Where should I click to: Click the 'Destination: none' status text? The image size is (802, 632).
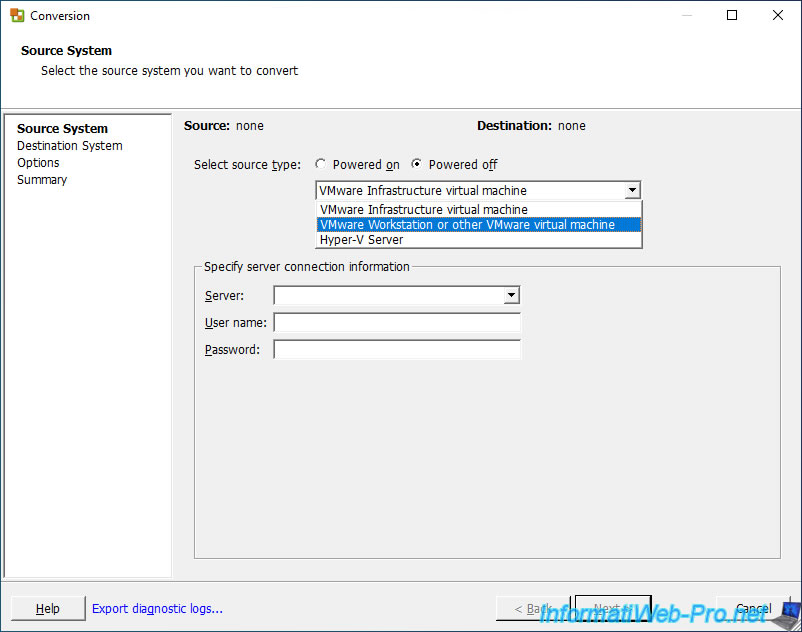click(x=531, y=126)
